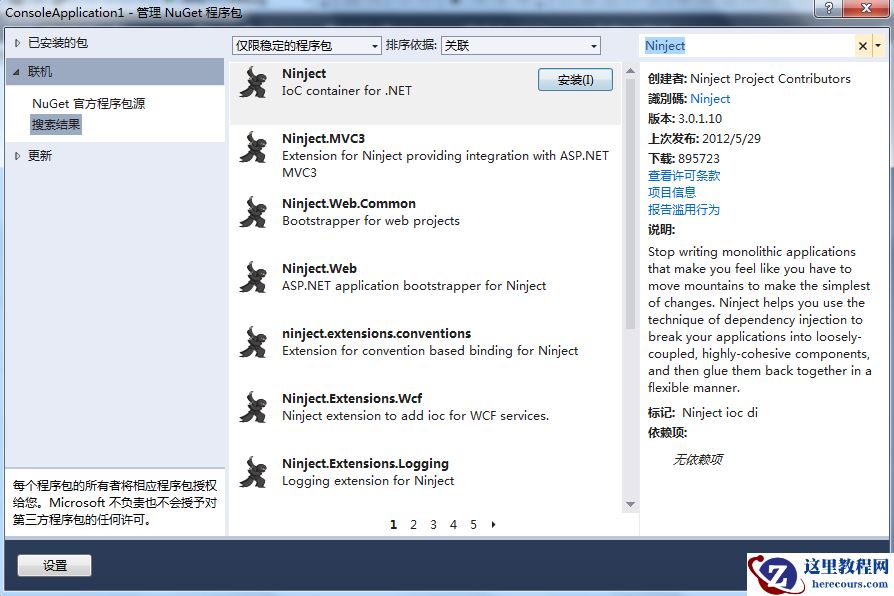Click 'Logging extension for Ninject' description

tap(368, 481)
